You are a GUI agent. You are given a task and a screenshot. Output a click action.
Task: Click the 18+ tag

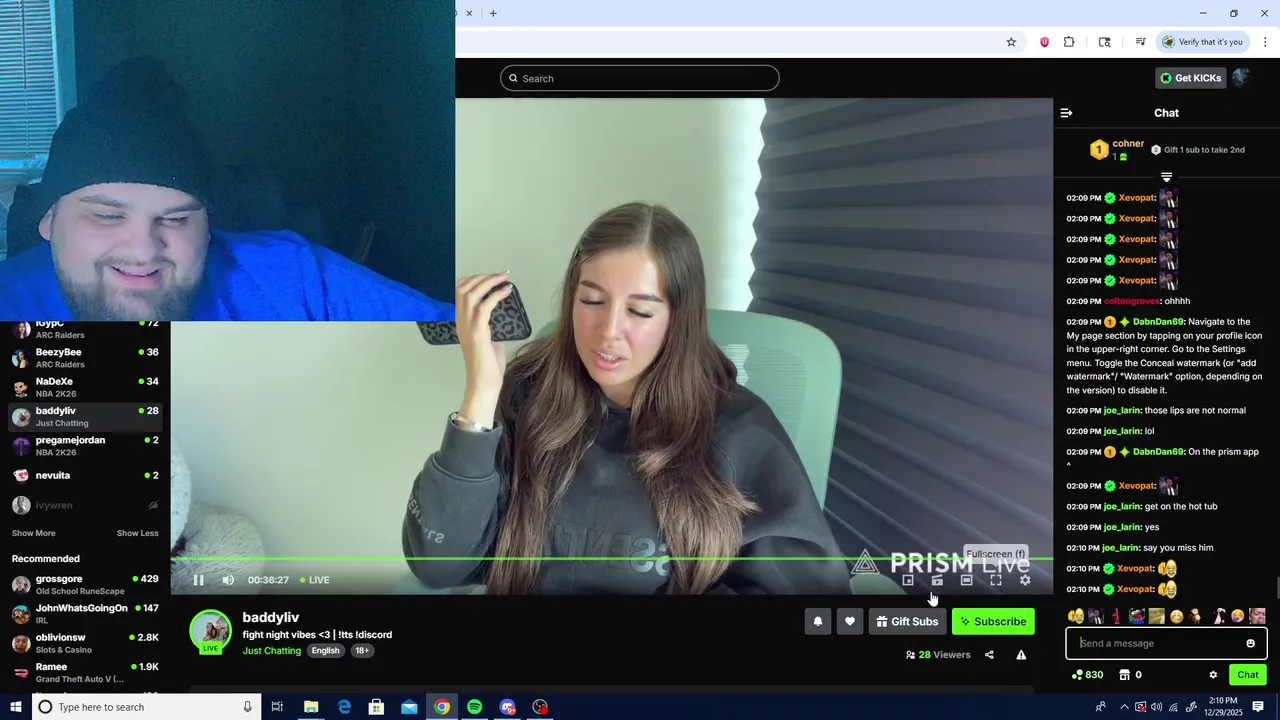tap(362, 651)
